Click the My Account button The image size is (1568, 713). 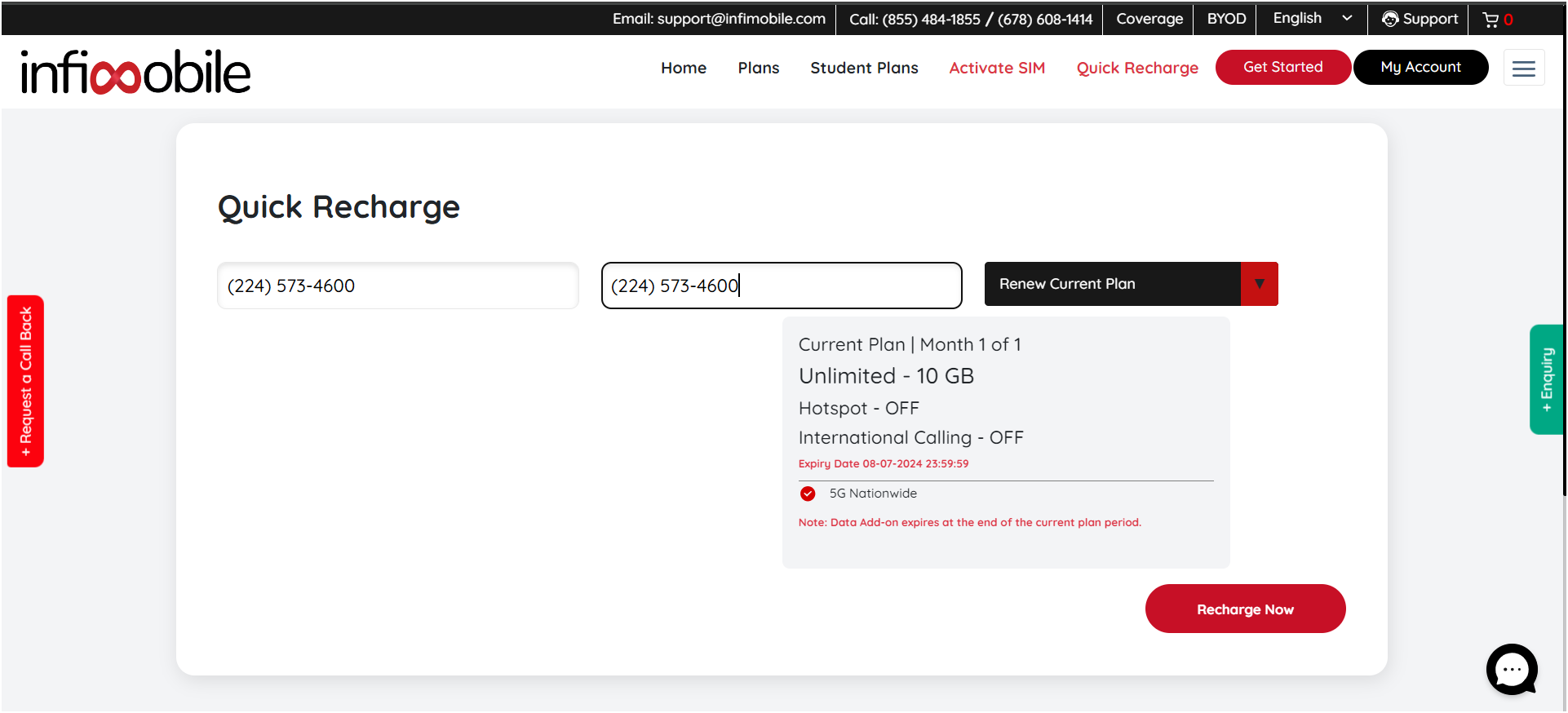(1420, 67)
